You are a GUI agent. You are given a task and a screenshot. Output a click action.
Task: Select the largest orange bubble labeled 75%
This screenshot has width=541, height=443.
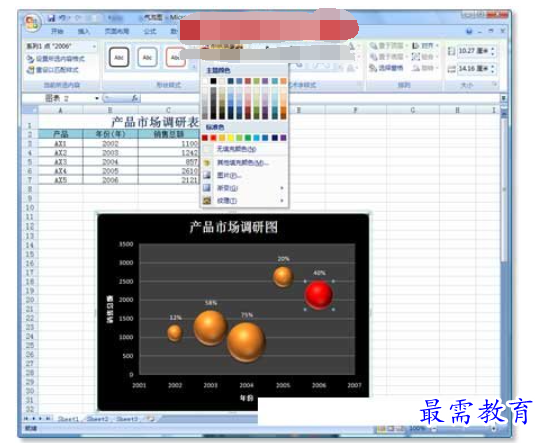246,342
